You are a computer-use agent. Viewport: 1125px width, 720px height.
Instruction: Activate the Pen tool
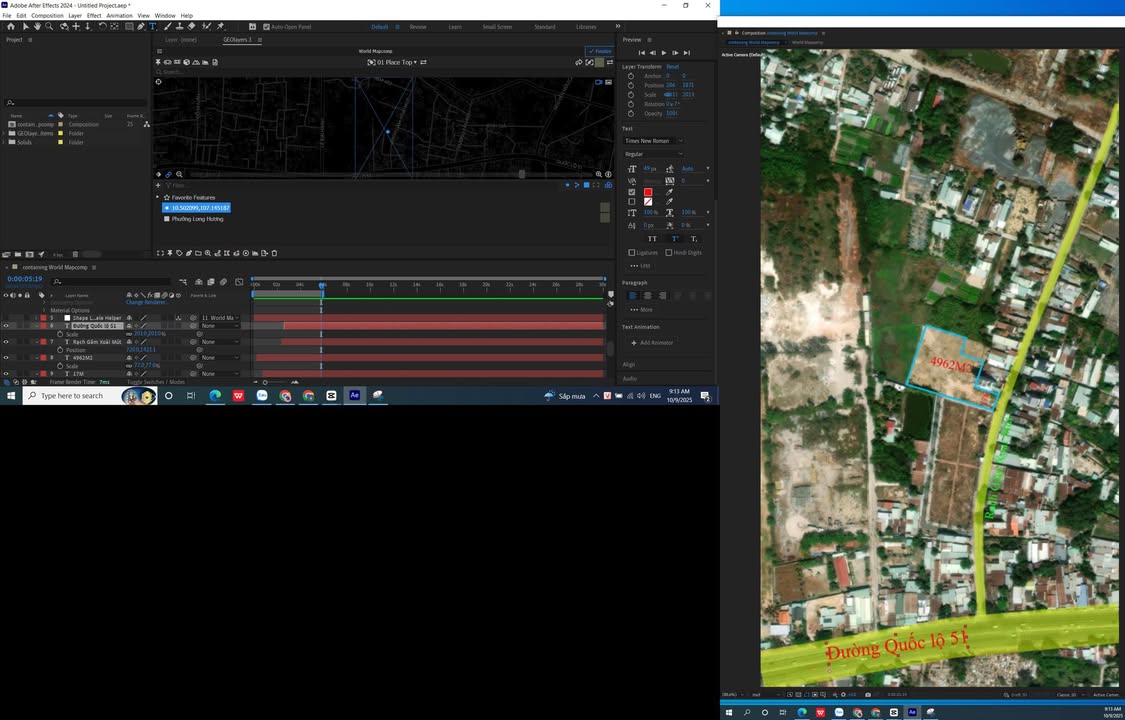[141, 26]
